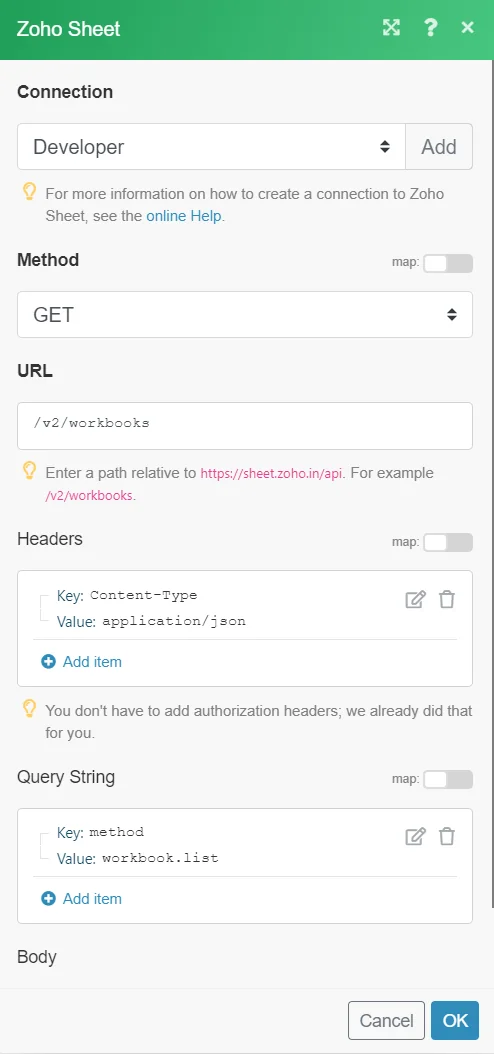The width and height of the screenshot is (494, 1054).
Task: Open the GET method dropdown
Action: [245, 315]
